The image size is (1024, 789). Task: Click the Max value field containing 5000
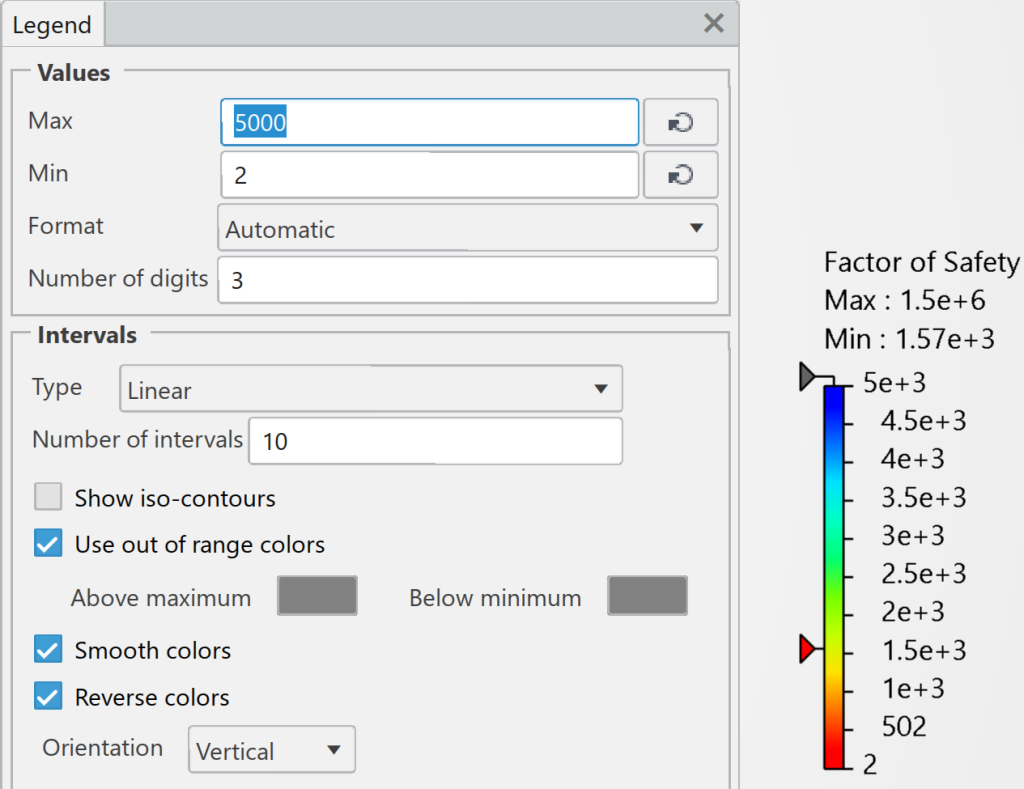pos(430,122)
